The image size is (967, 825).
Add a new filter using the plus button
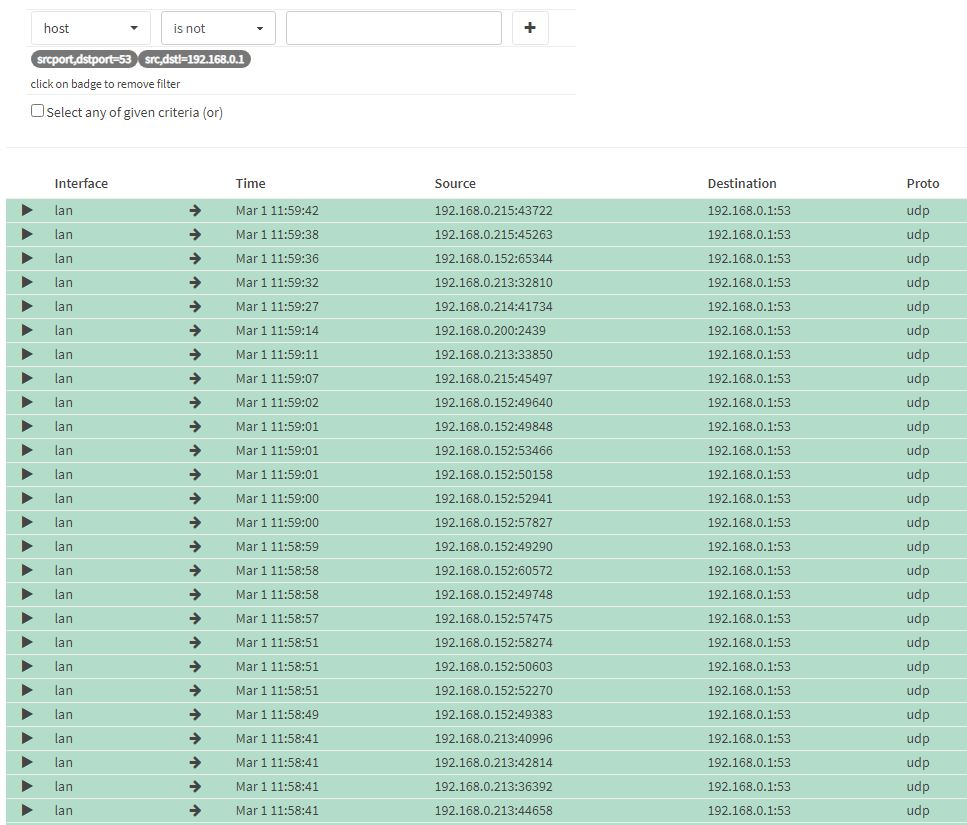tap(530, 27)
